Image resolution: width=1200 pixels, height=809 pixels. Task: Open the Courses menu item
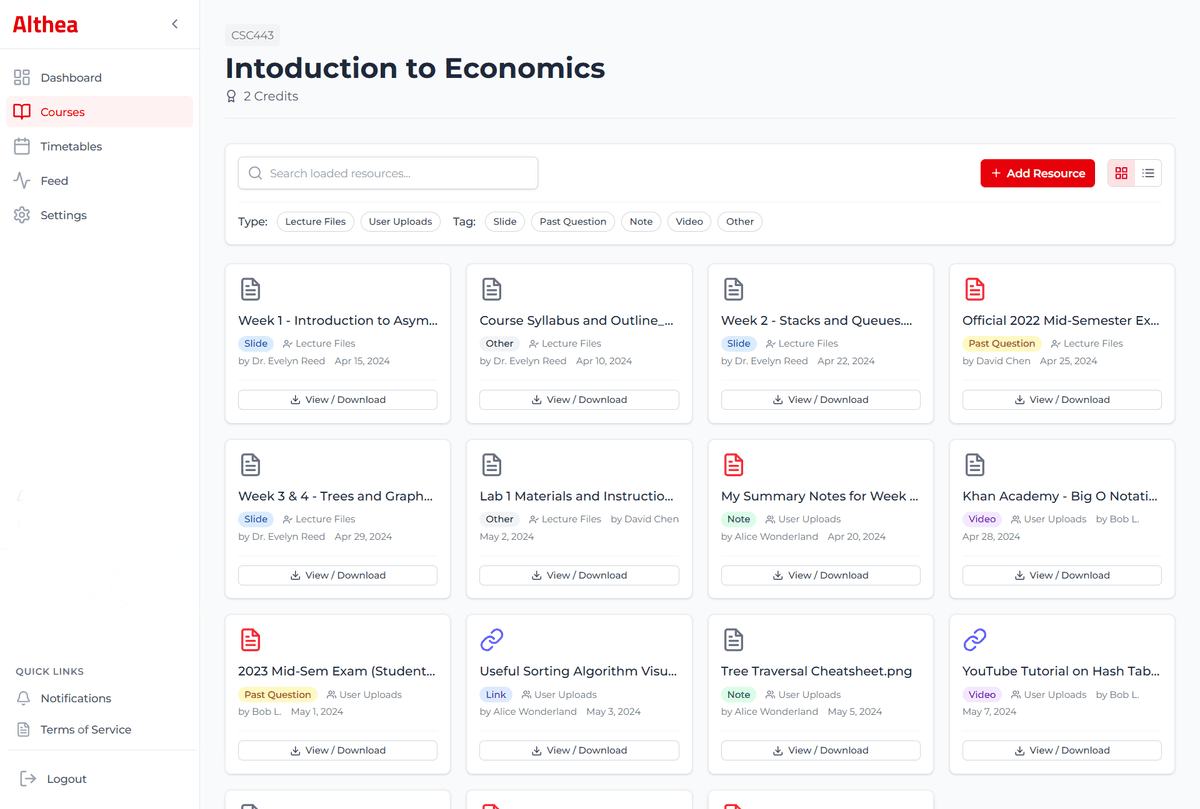62,112
